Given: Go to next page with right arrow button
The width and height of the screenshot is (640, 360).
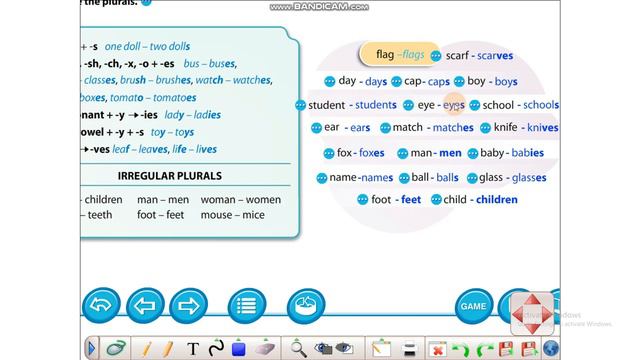Looking at the screenshot, I should pyautogui.click(x=189, y=305).
